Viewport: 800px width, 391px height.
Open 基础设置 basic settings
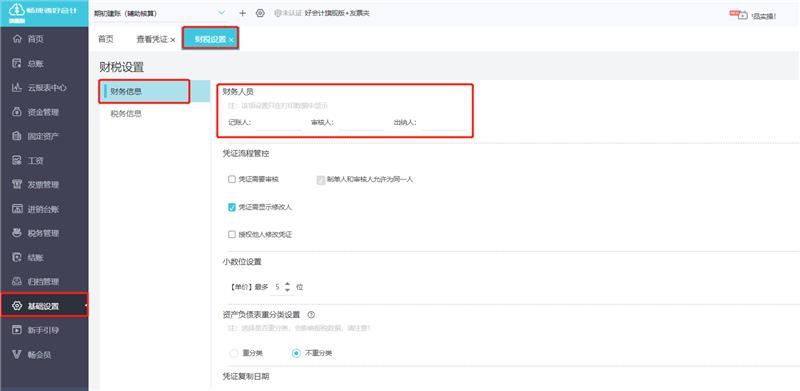44,306
